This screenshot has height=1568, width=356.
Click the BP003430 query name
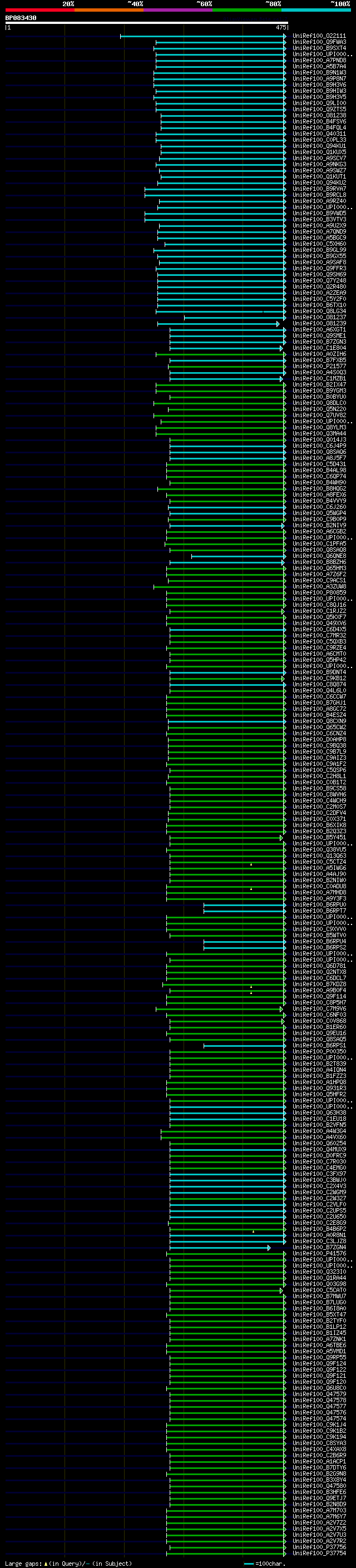[x=21, y=18]
